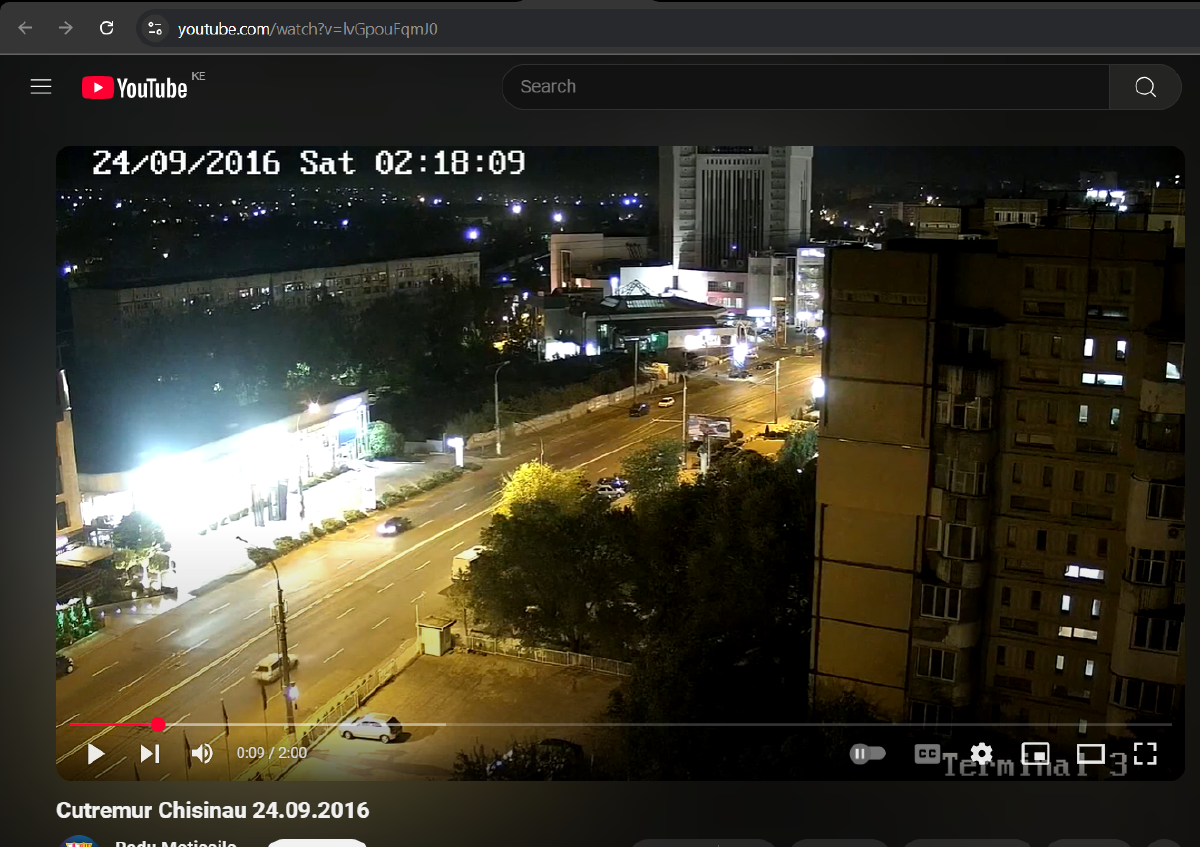Open the video in miniplayer mode

click(1037, 753)
